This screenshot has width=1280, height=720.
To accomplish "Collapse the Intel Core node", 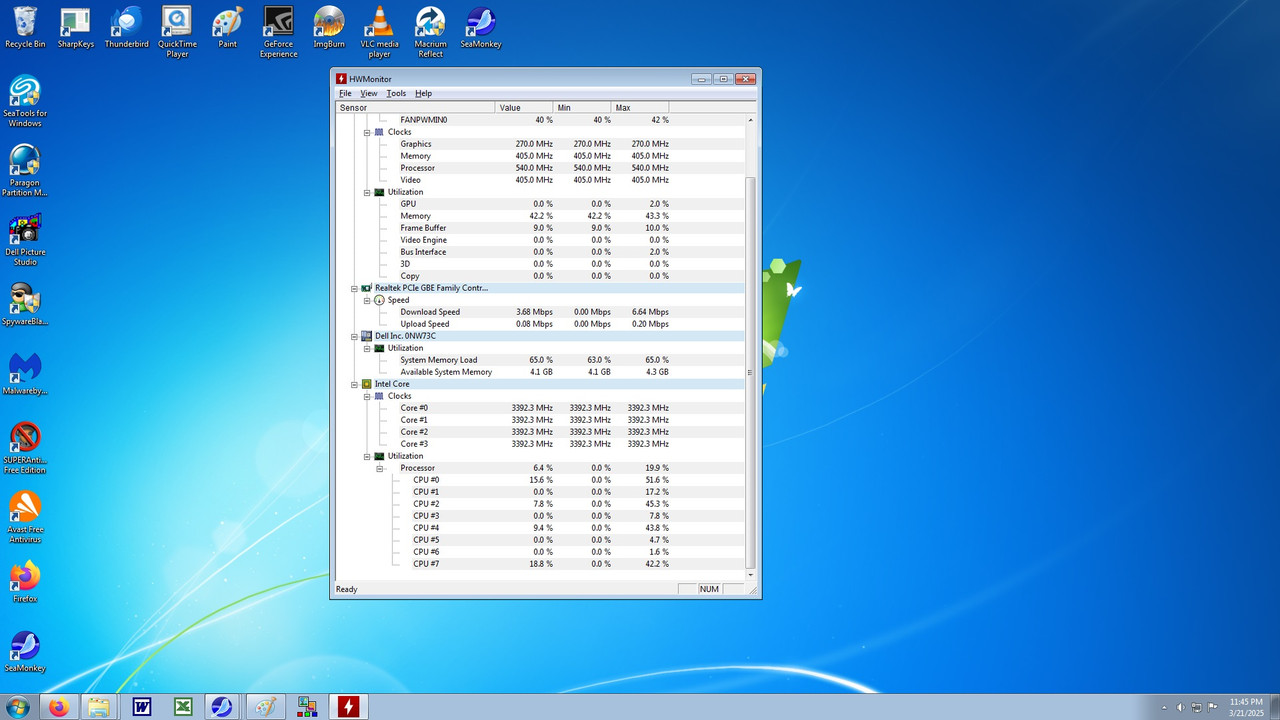I will (354, 384).
